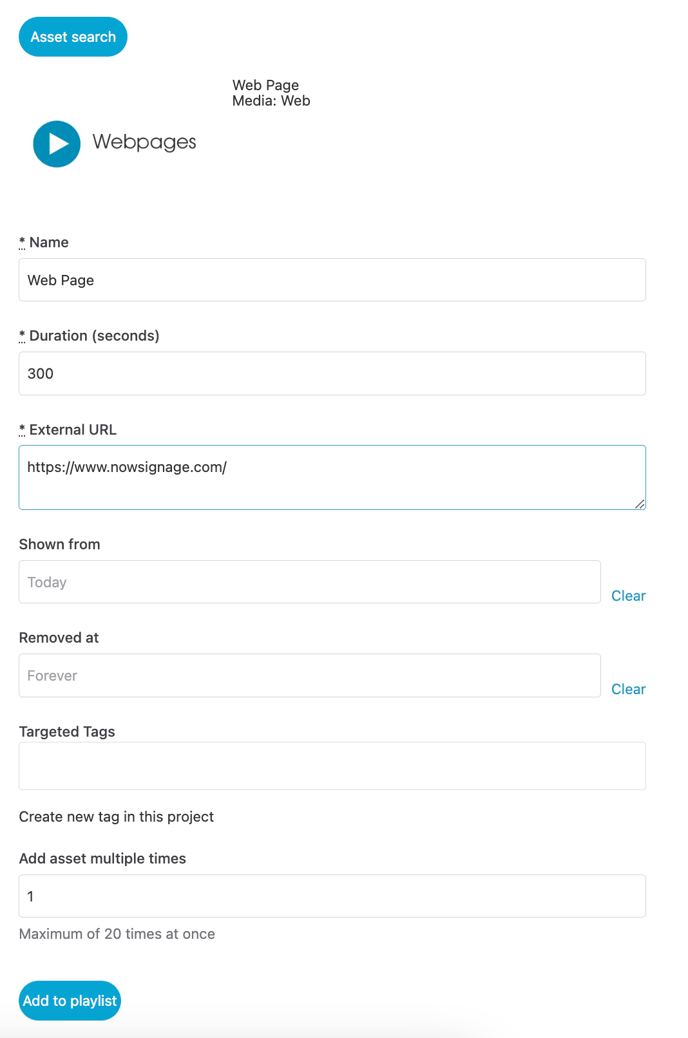Image resolution: width=688 pixels, height=1038 pixels.
Task: Click into the External URL textarea
Action: [x=332, y=477]
